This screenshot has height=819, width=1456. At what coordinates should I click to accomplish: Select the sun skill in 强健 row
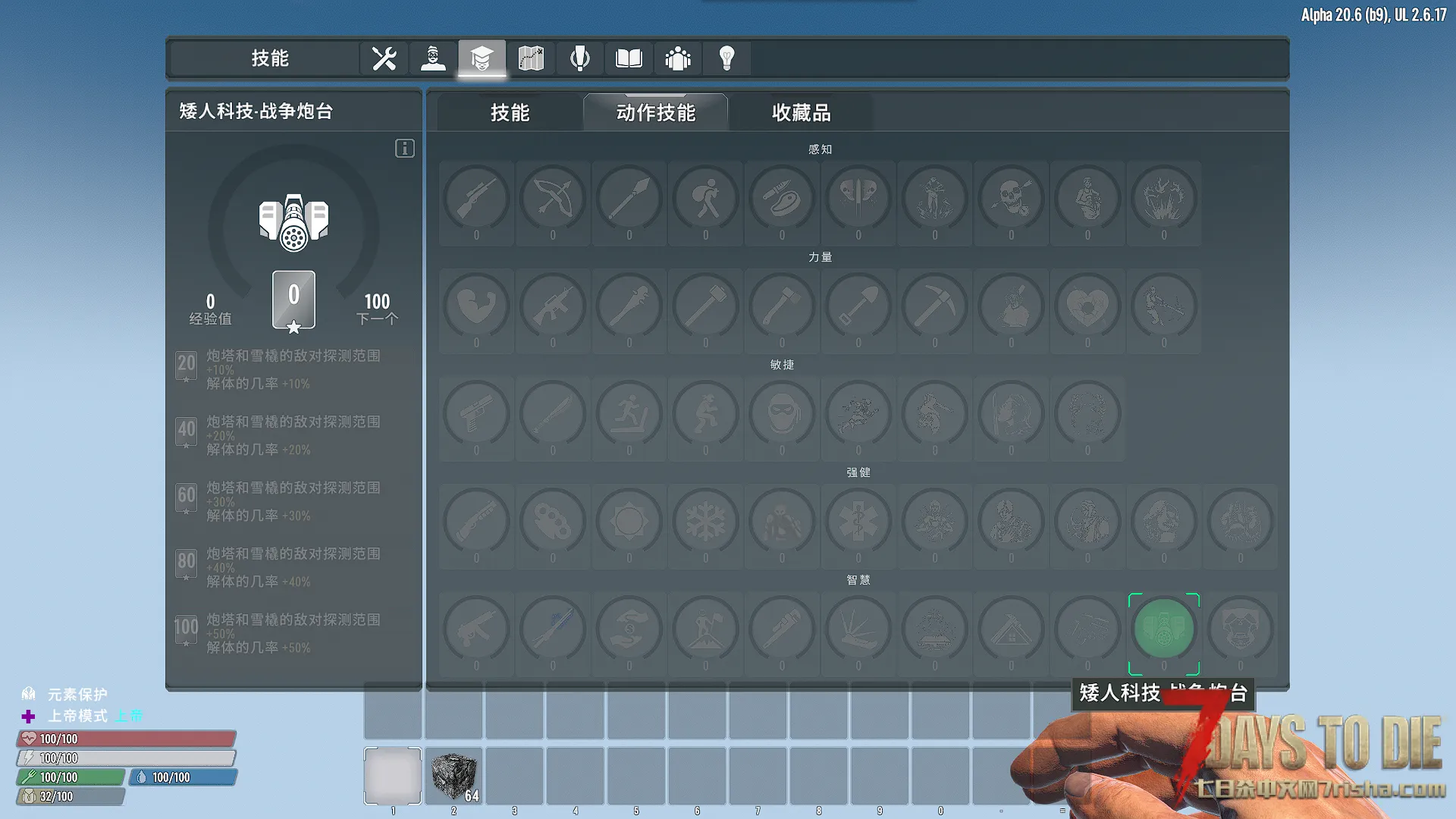[629, 525]
